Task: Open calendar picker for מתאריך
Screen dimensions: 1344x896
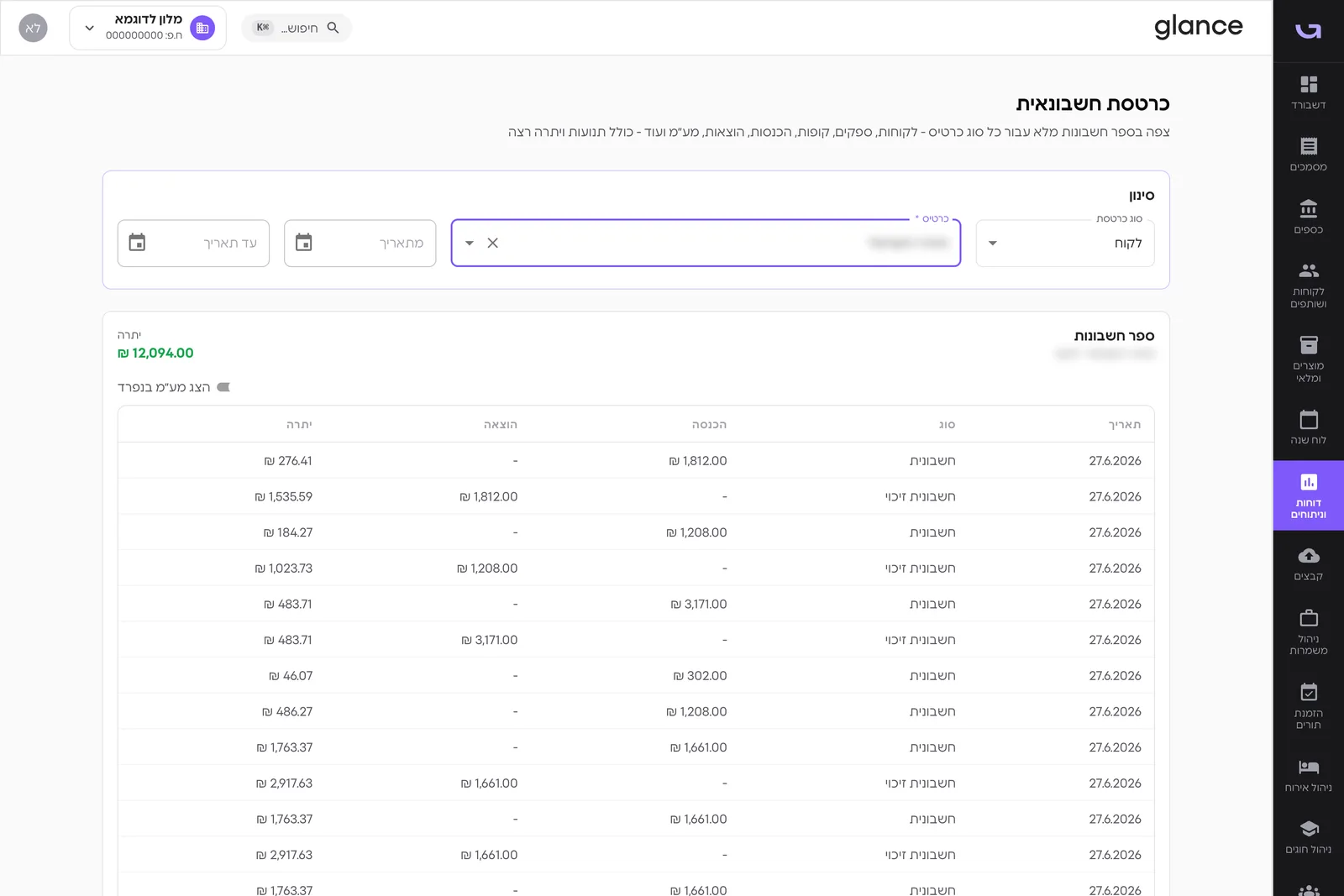Action: [304, 243]
